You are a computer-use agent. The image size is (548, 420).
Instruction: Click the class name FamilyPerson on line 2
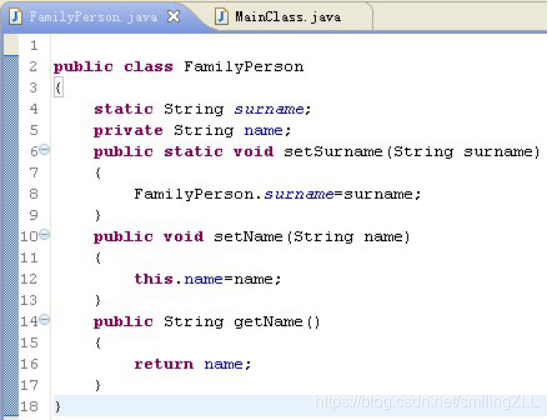coord(244,66)
